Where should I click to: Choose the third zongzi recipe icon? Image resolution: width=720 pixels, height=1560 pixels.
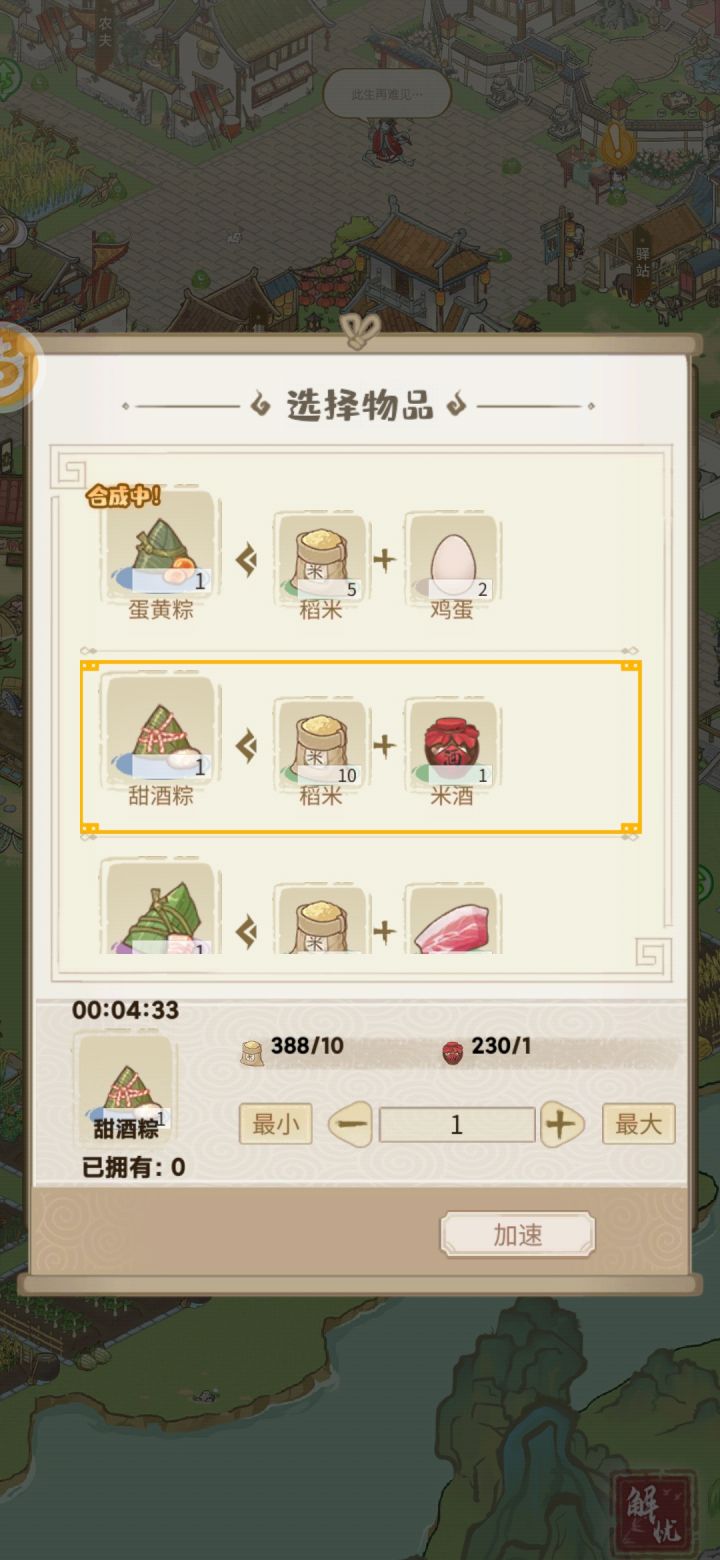click(160, 908)
